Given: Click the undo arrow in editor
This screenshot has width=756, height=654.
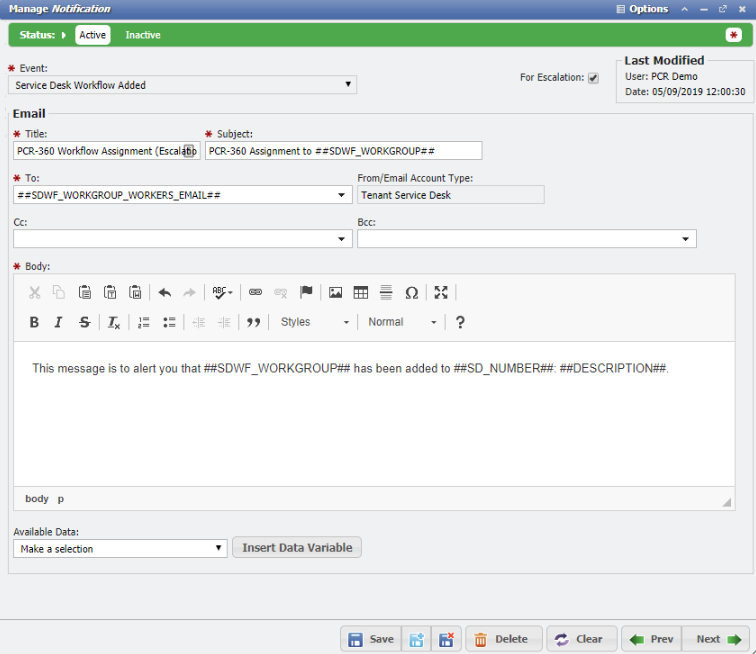Looking at the screenshot, I should pos(164,293).
